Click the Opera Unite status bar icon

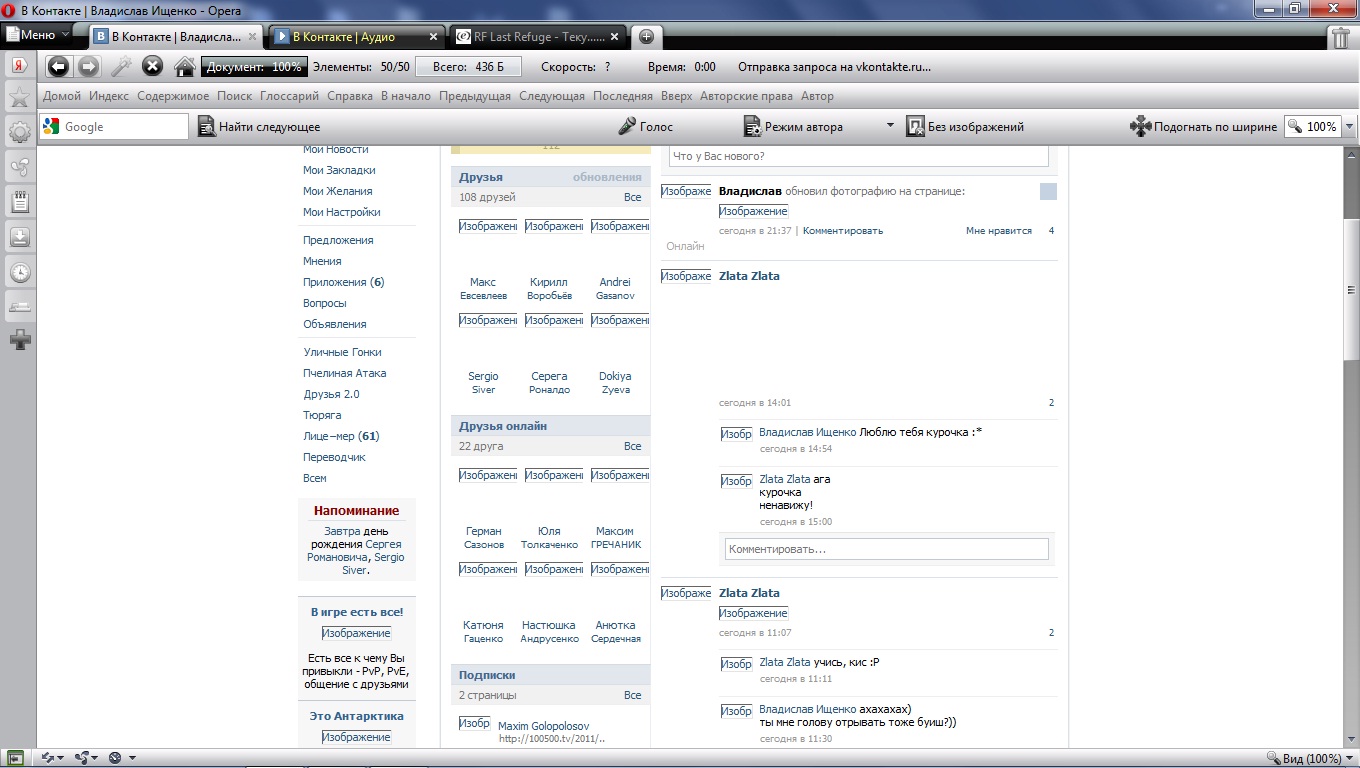click(82, 758)
